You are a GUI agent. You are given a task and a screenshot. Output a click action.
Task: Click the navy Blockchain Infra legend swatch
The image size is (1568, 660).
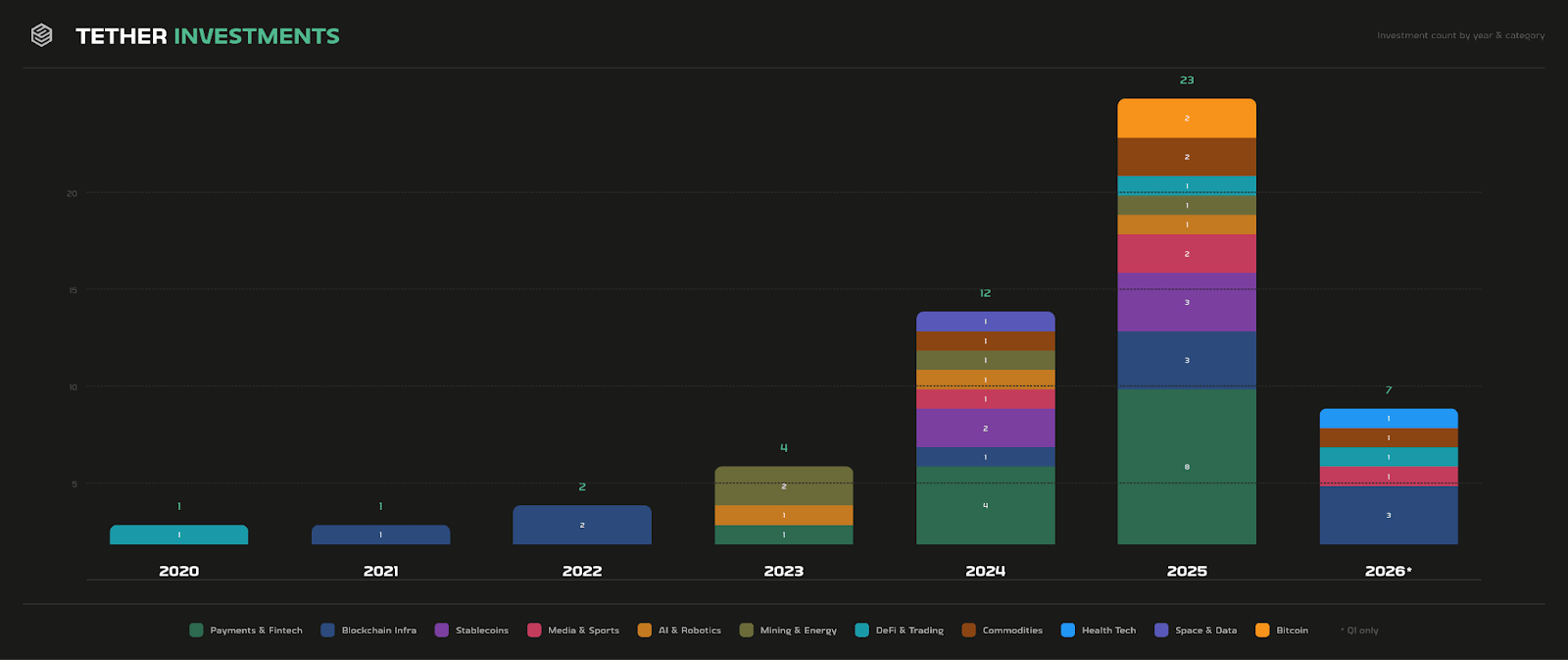pos(328,630)
